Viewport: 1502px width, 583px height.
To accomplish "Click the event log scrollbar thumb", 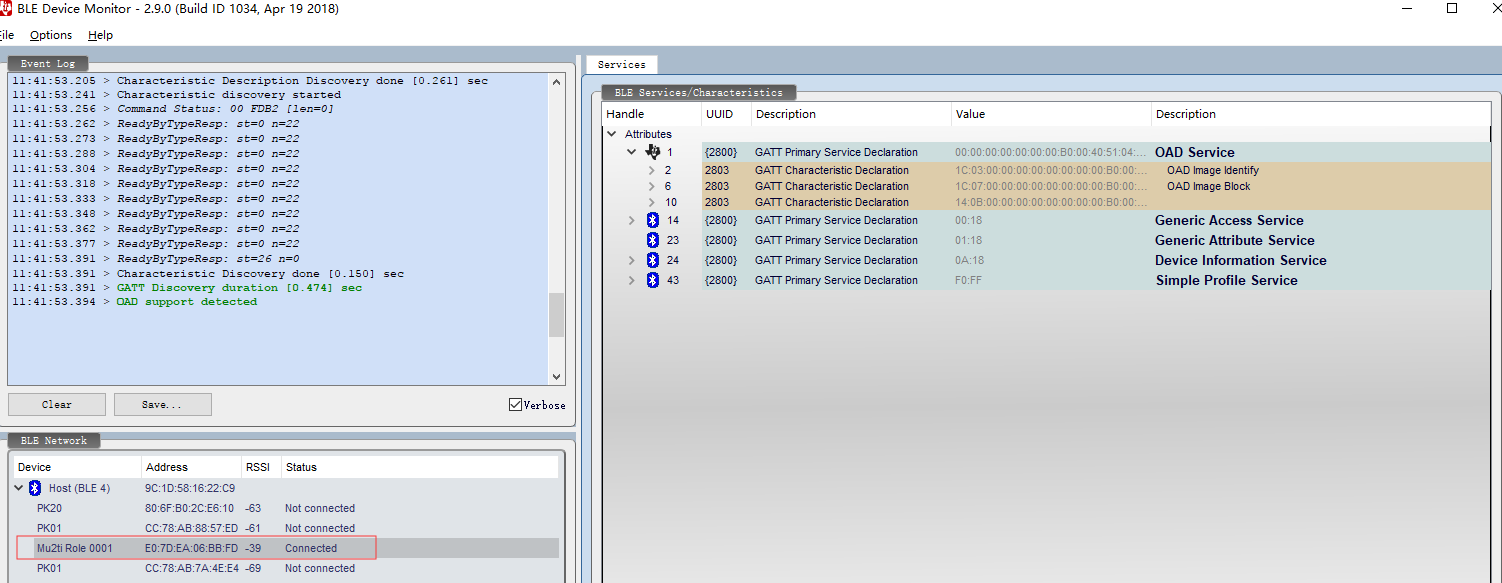I will click(x=557, y=315).
